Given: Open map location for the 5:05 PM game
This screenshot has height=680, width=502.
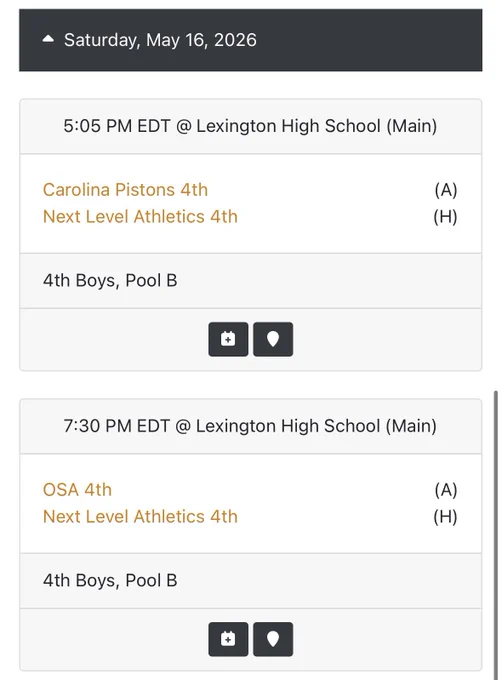Looking at the screenshot, I should point(273,339).
